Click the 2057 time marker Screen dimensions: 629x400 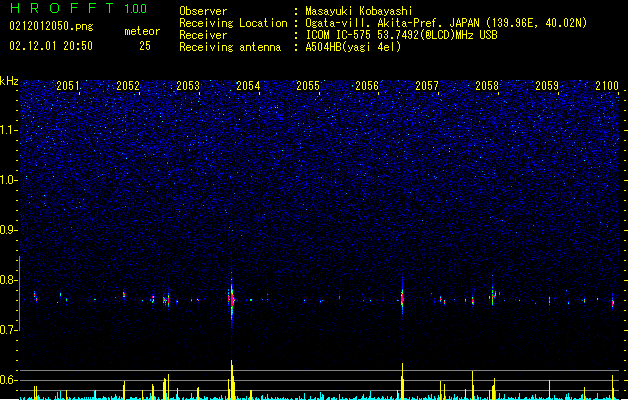pyautogui.click(x=427, y=86)
